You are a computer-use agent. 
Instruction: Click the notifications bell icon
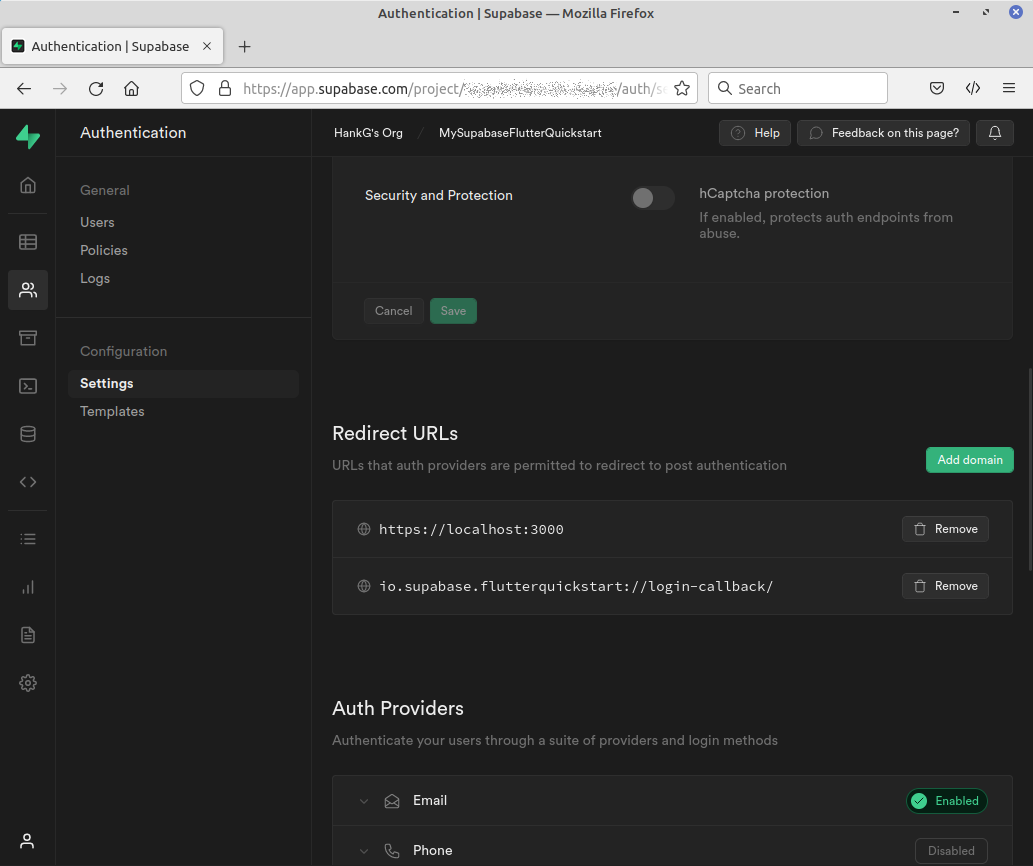coord(995,133)
